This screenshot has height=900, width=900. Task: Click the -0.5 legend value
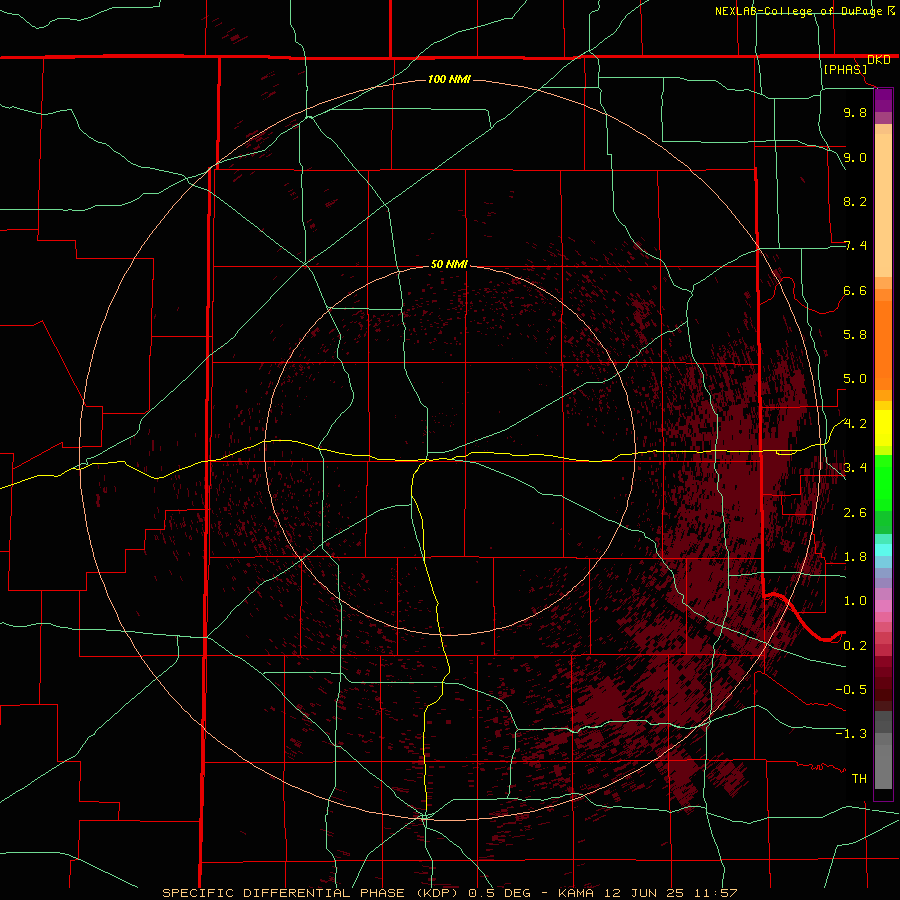coord(851,690)
